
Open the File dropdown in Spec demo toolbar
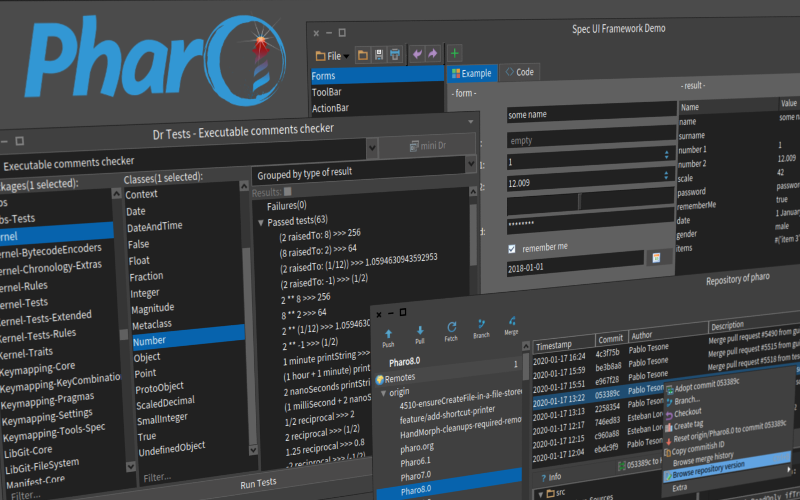332,56
